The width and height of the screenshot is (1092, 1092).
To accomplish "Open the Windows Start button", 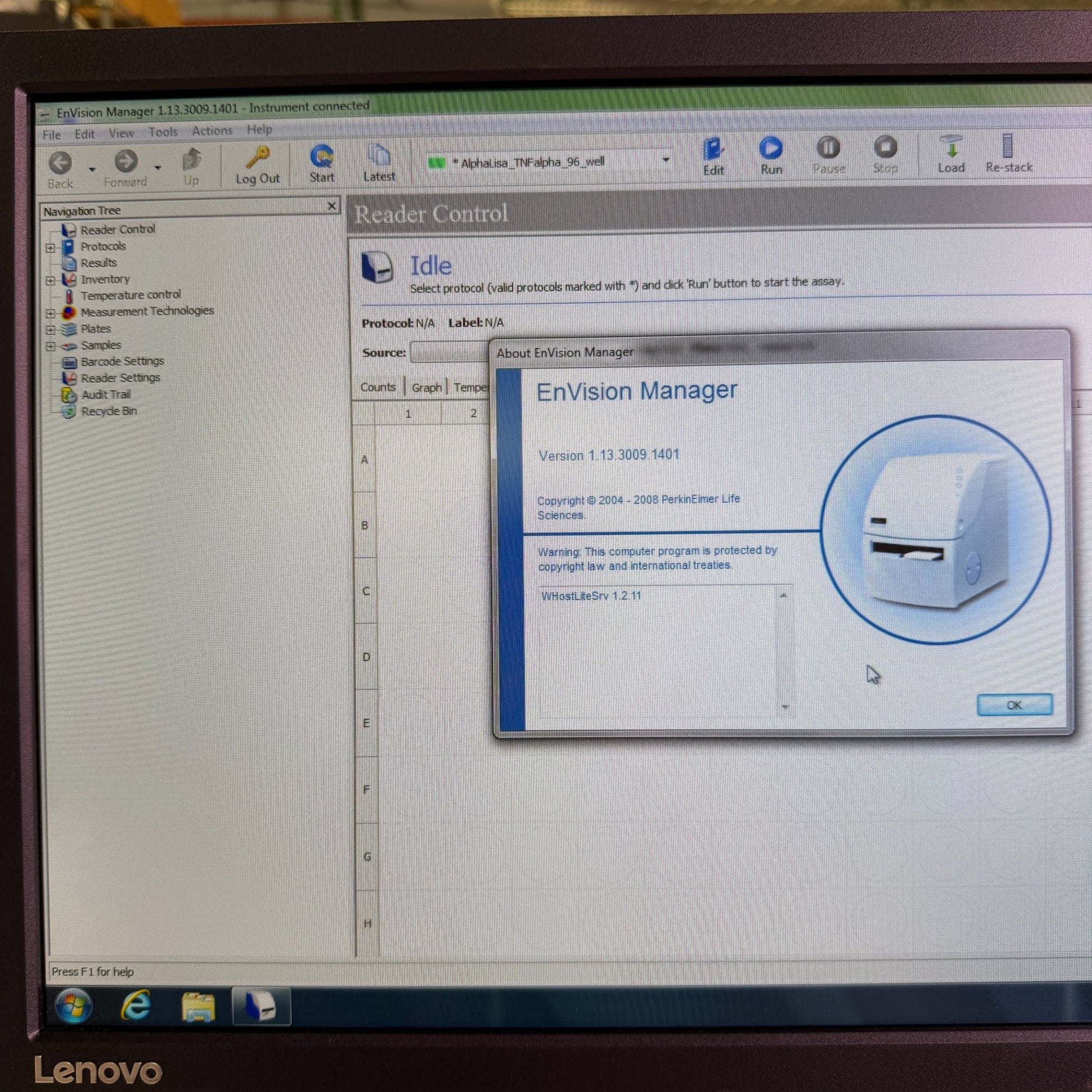I will coord(74,1006).
